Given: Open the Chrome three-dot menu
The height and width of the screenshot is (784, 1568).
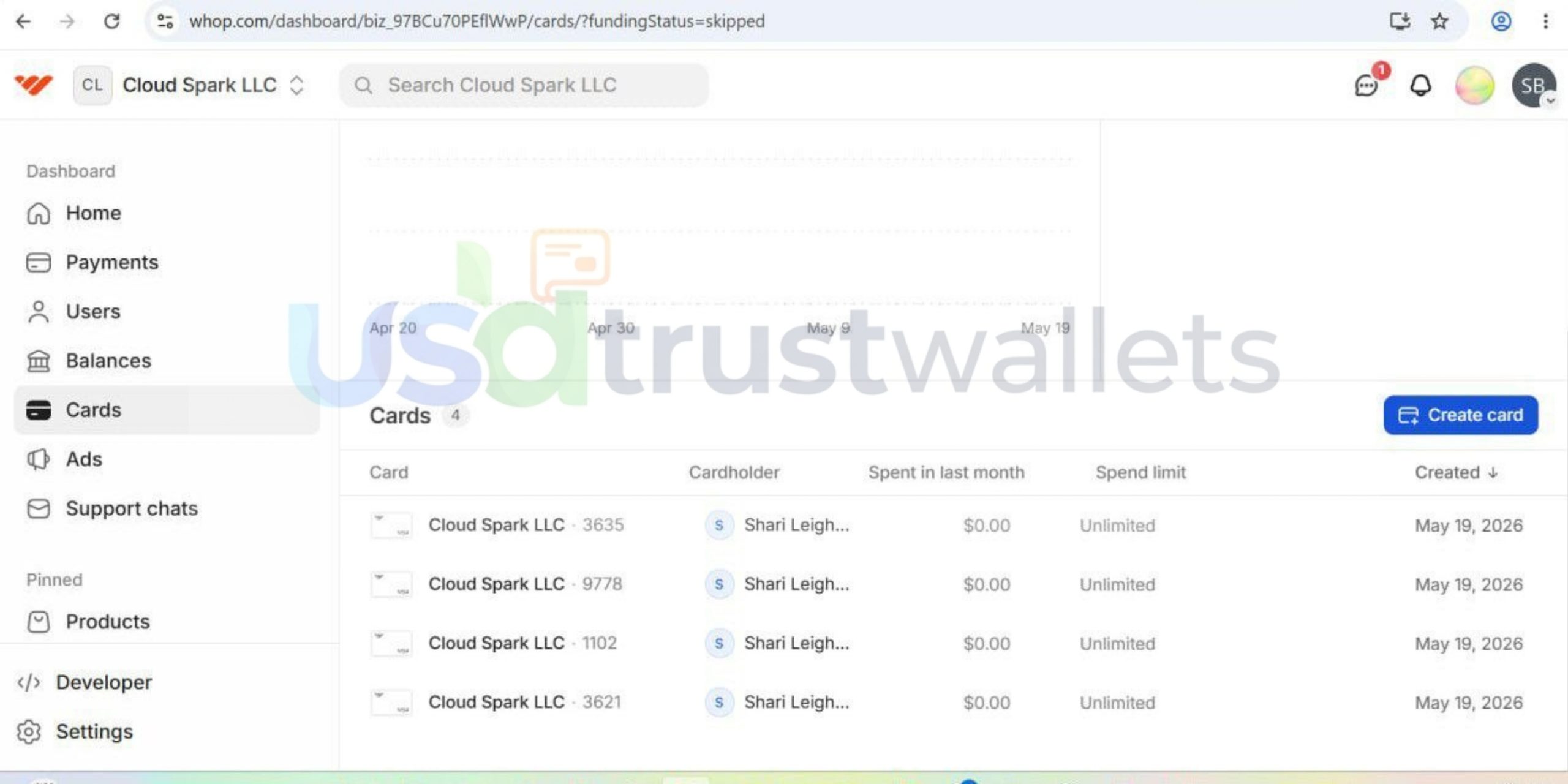Looking at the screenshot, I should [1545, 21].
